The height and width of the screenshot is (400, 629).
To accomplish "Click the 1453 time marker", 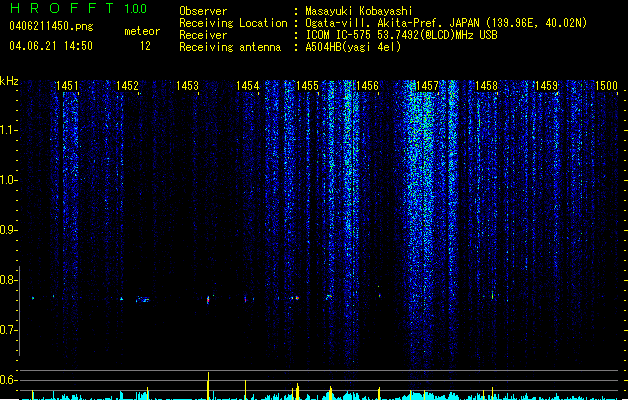I will point(187,85).
